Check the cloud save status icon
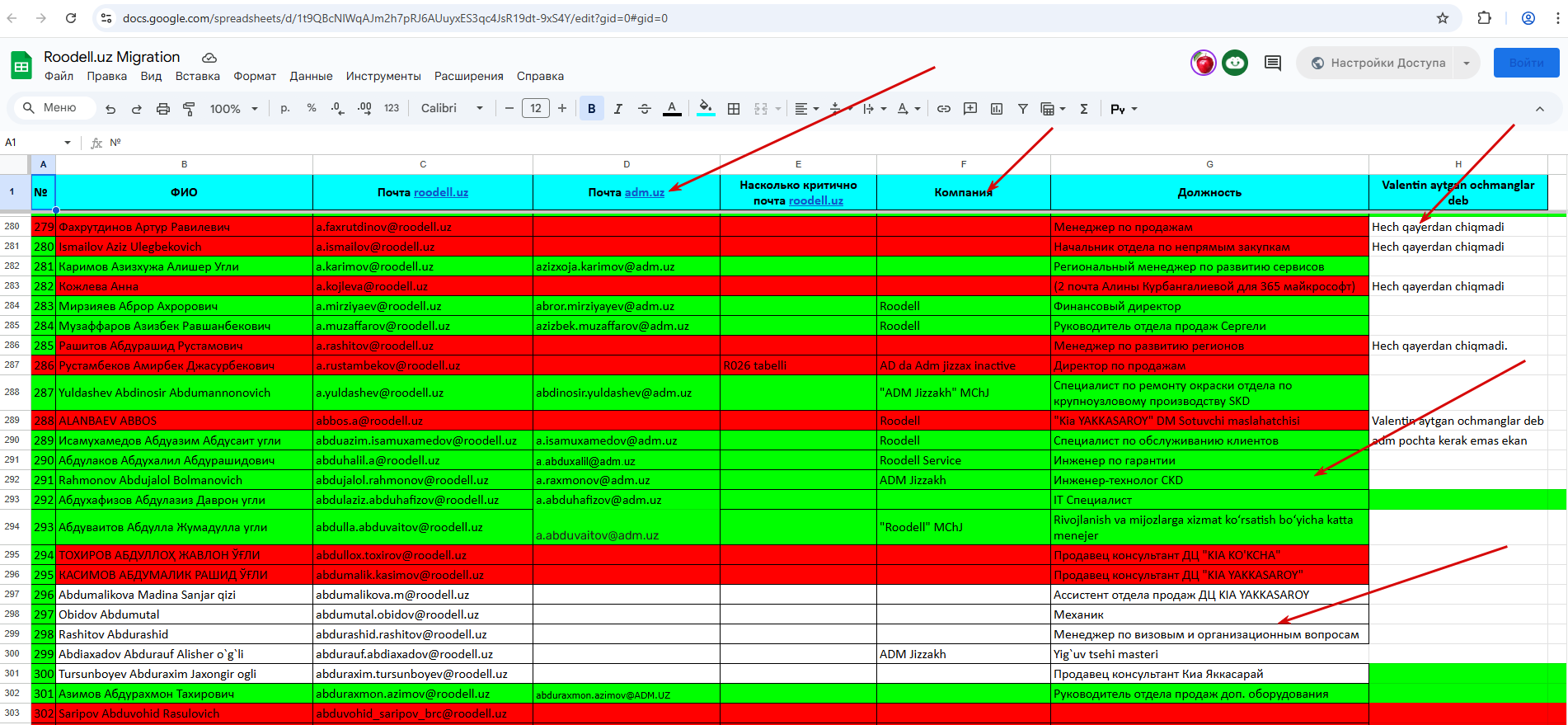1568x725 pixels. [209, 57]
